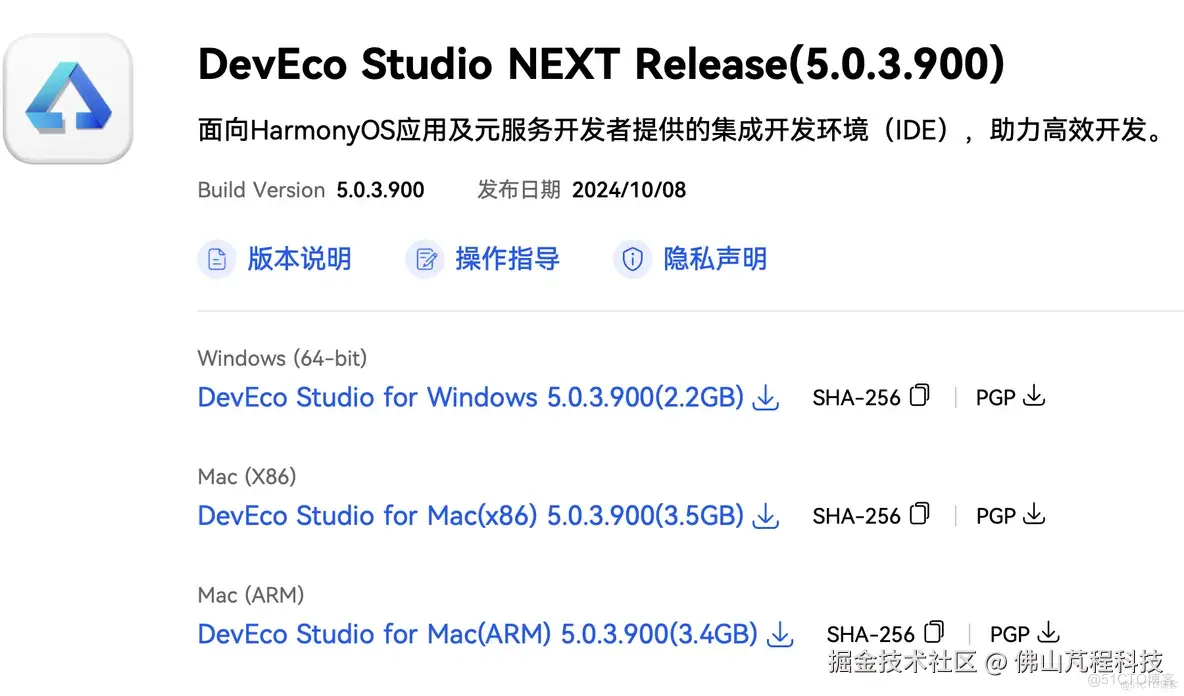Copy SHA-256 for Mac x86 build

point(919,514)
